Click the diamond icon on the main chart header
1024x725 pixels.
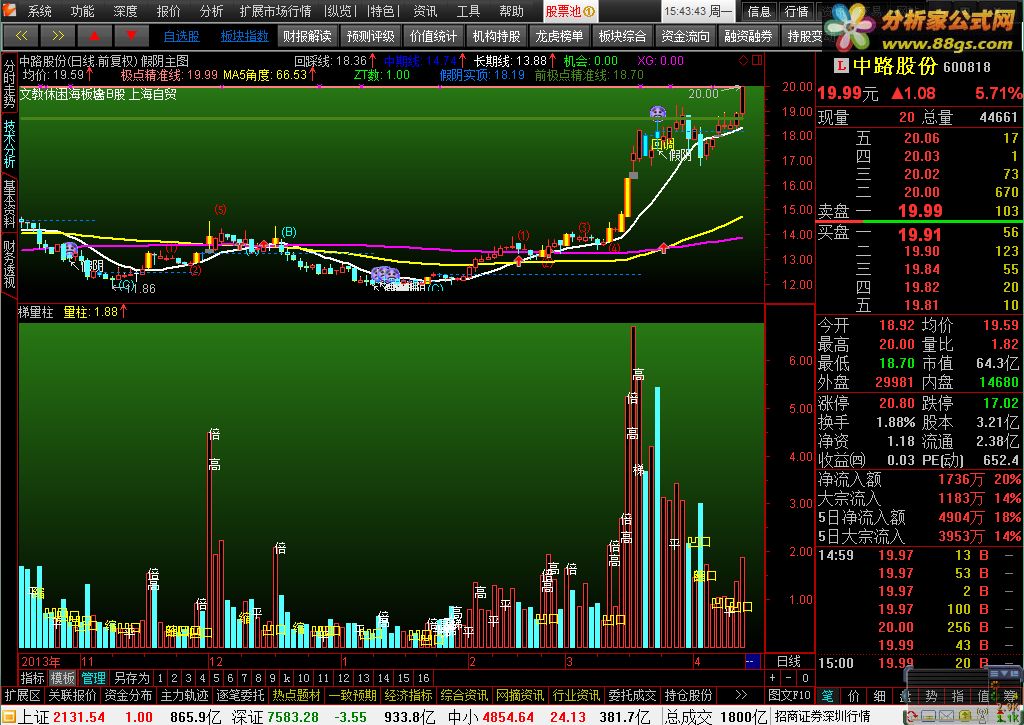pos(743,61)
